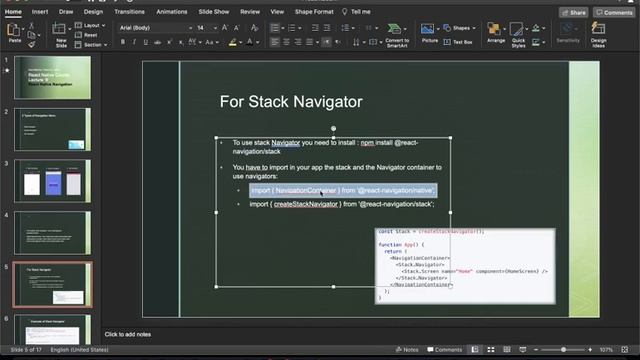Start the slide show from status bar

(522, 350)
